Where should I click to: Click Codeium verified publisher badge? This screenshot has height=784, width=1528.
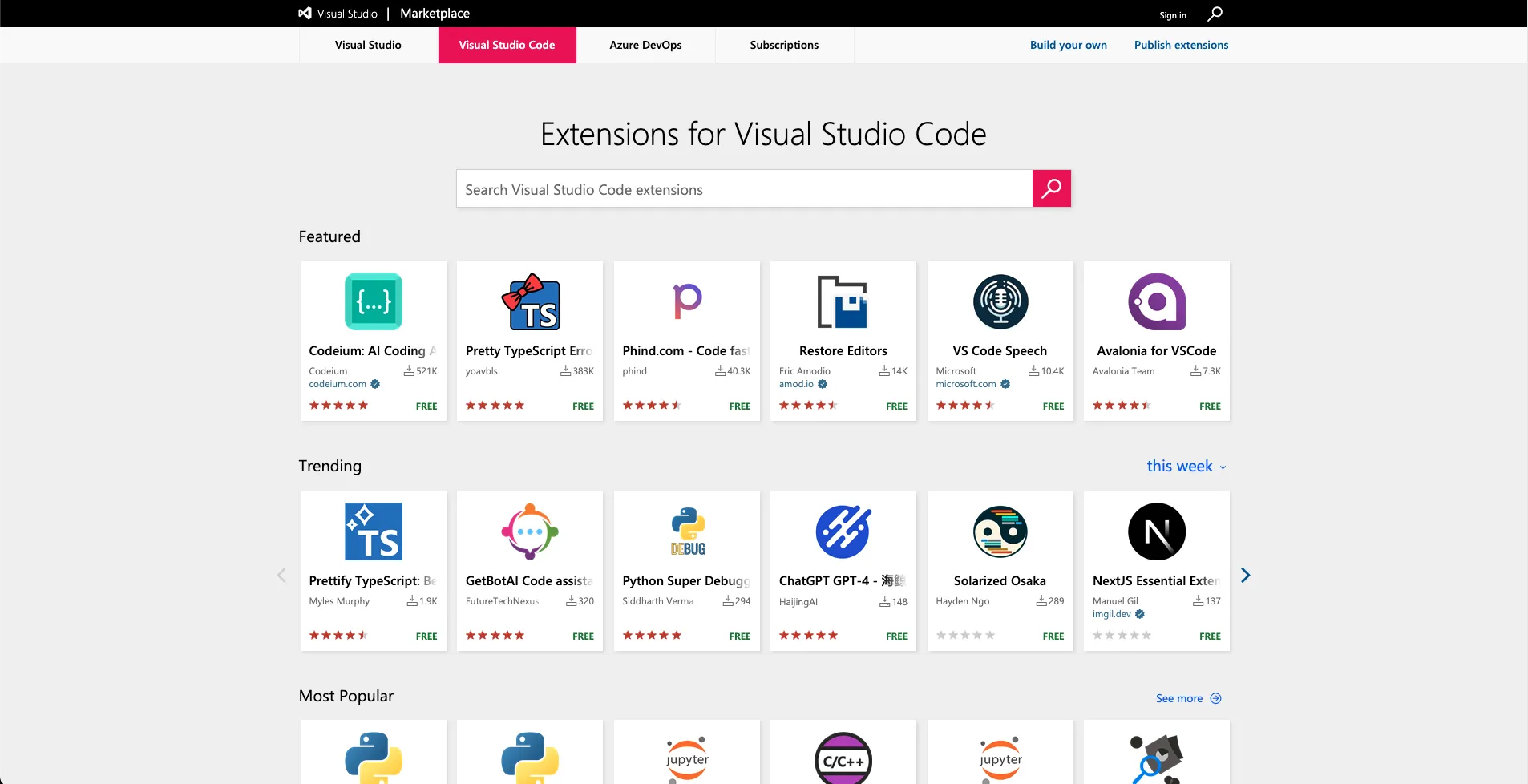[x=375, y=384]
